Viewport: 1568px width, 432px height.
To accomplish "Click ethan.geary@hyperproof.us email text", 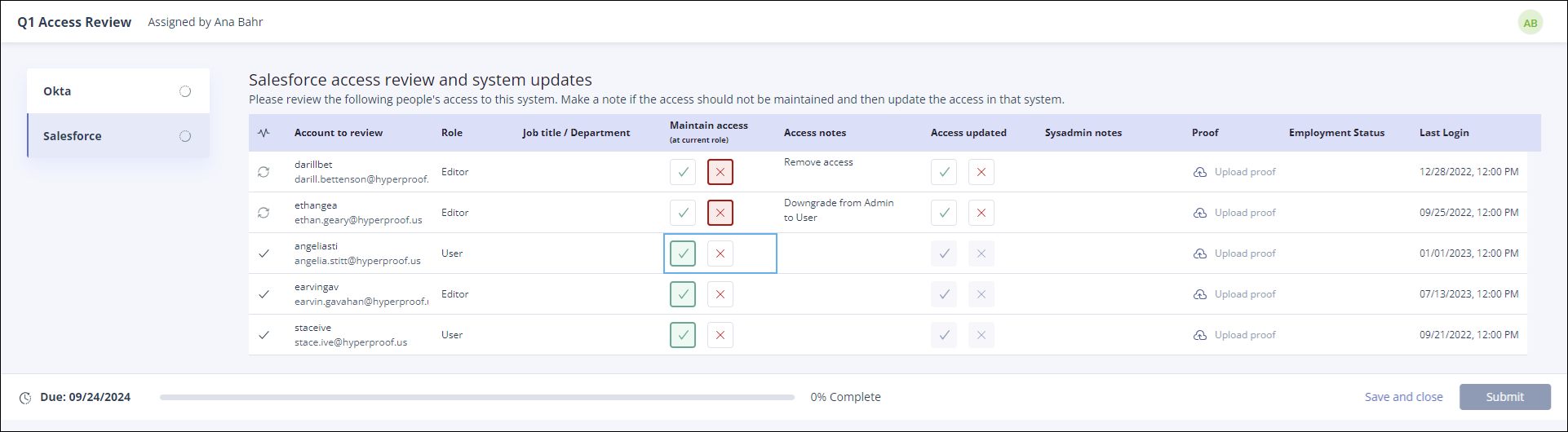I will click(358, 220).
